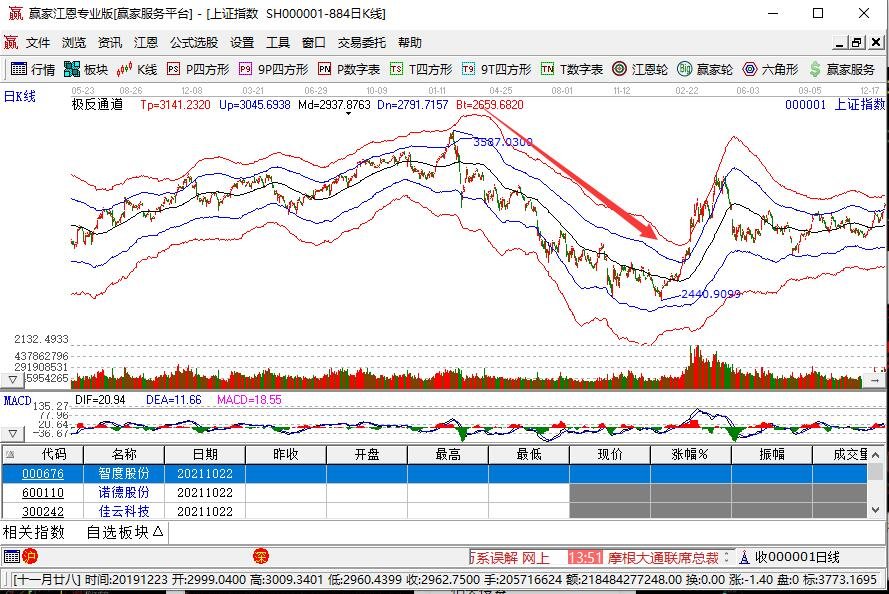Screen dimensions: 889x594
Task: Open stock code 300242 link
Action: 43,512
